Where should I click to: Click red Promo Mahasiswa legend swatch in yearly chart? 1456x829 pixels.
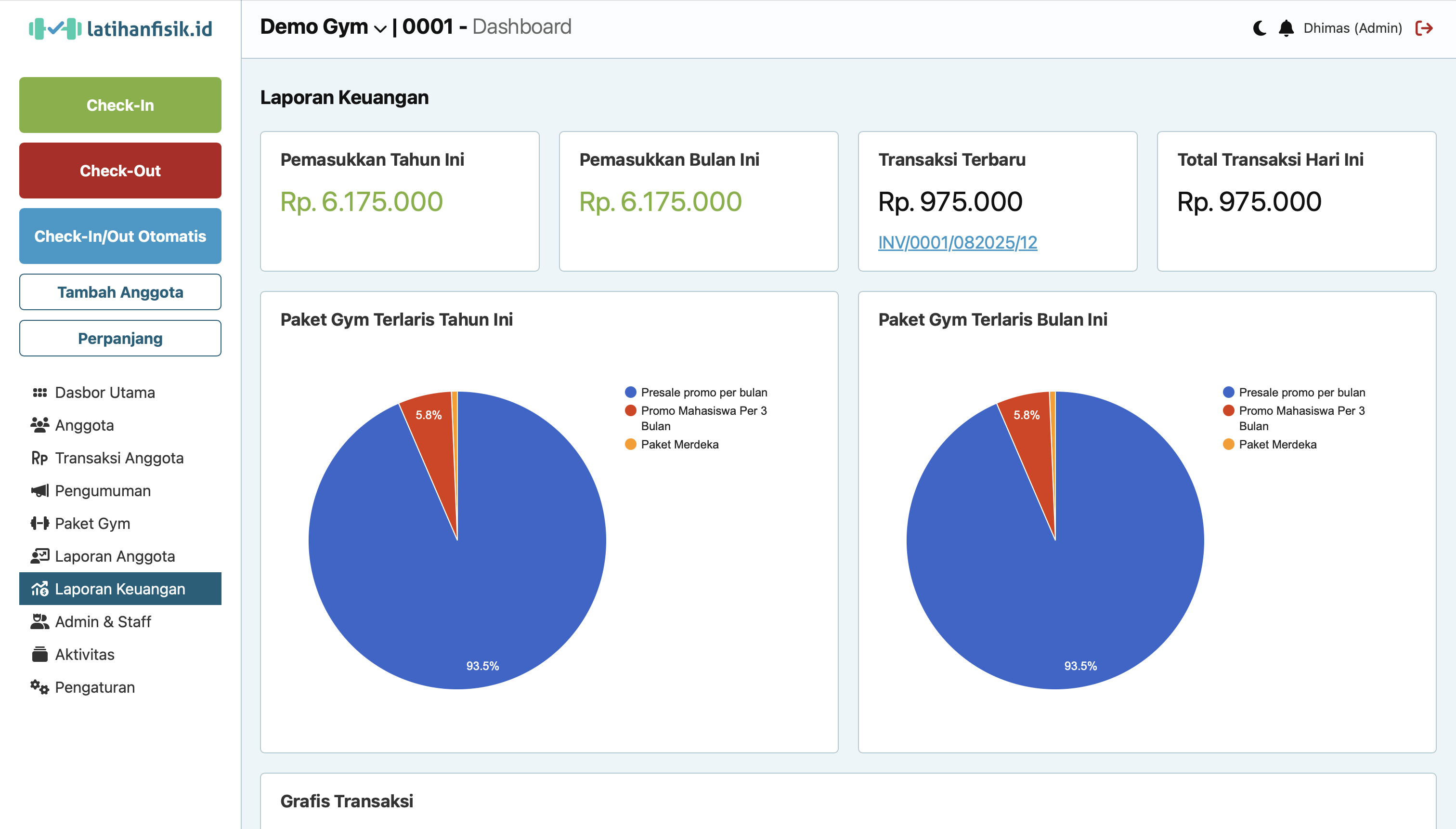(630, 410)
